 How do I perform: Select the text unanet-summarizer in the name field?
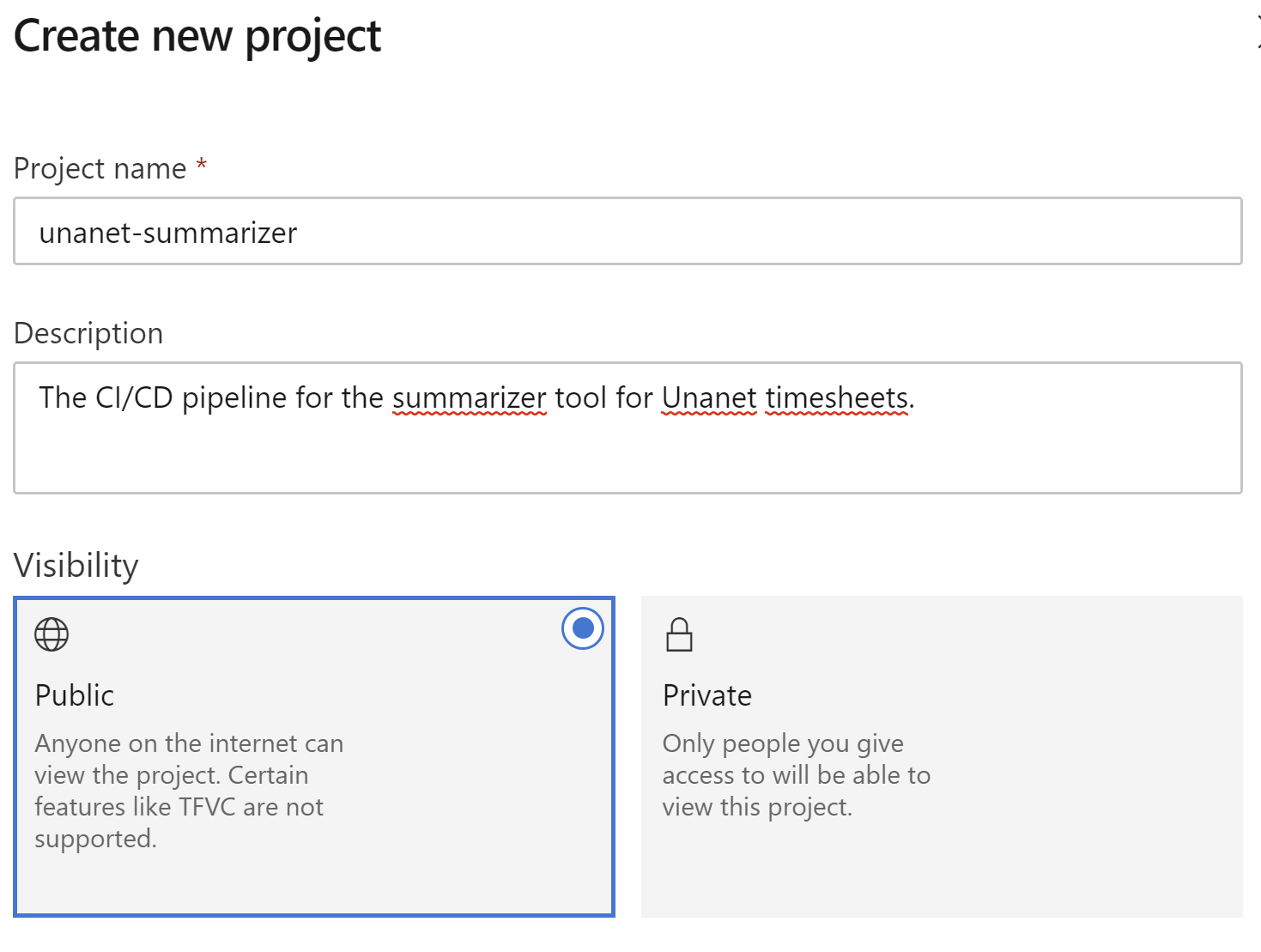(x=168, y=232)
